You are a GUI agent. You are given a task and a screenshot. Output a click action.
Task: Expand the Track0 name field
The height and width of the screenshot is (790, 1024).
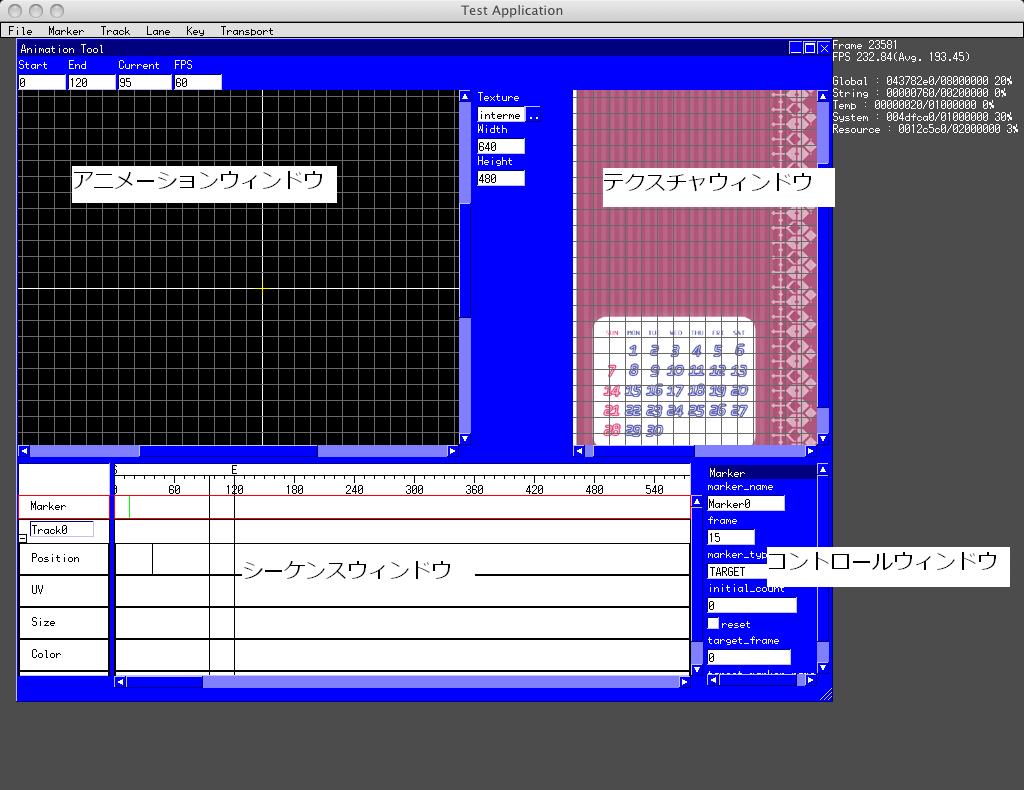(x=61, y=530)
